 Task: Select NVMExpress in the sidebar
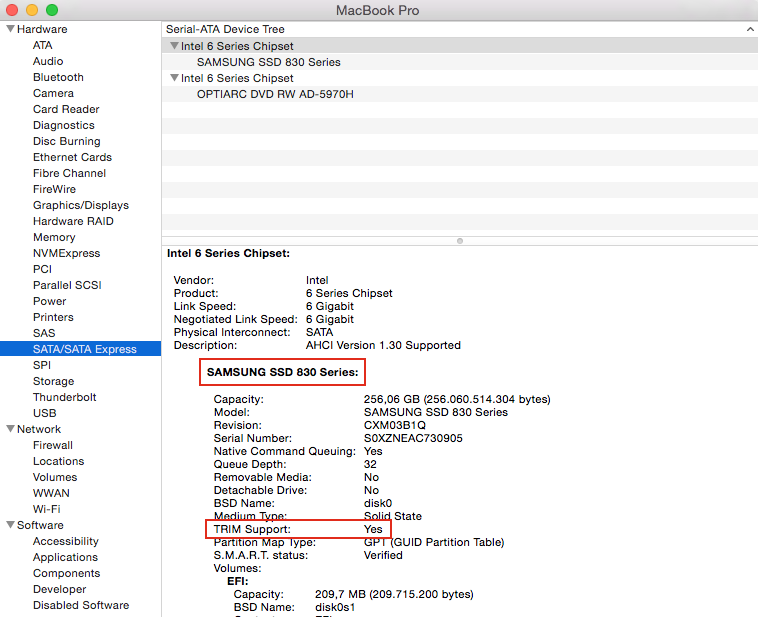click(66, 253)
